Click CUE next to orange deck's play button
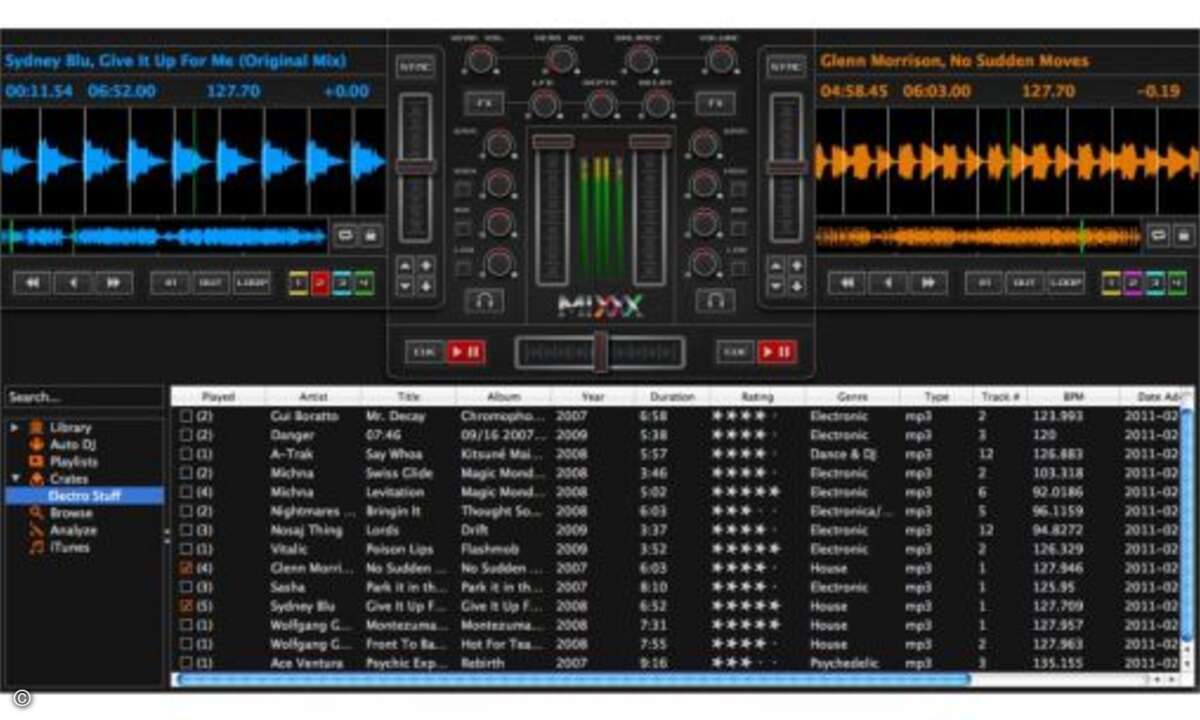1200x720 pixels. (x=735, y=352)
